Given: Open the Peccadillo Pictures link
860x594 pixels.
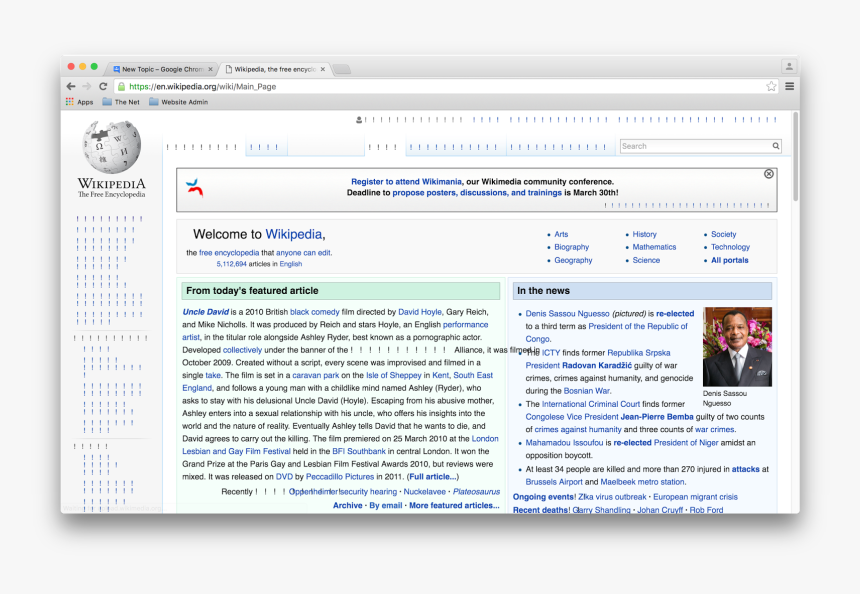Looking at the screenshot, I should tap(340, 477).
